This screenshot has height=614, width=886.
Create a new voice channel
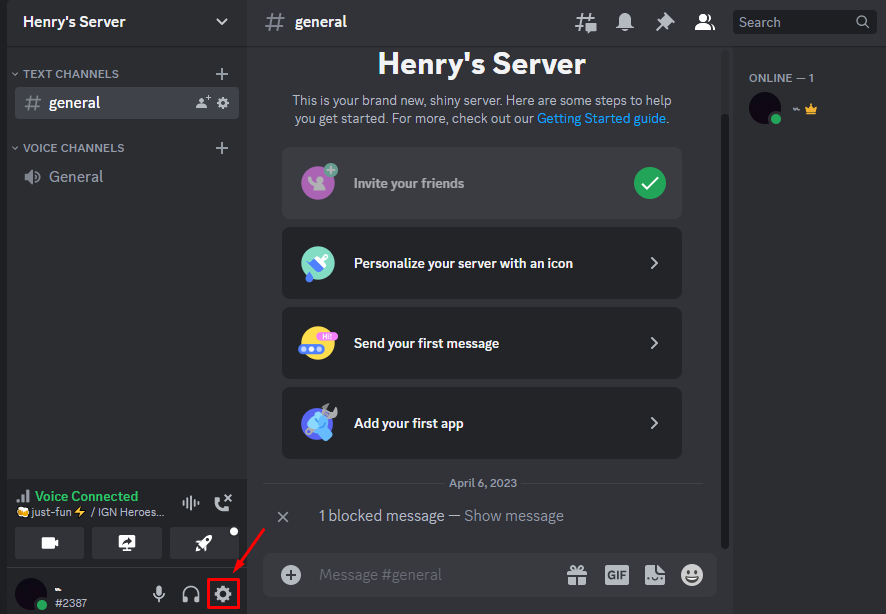click(x=222, y=148)
